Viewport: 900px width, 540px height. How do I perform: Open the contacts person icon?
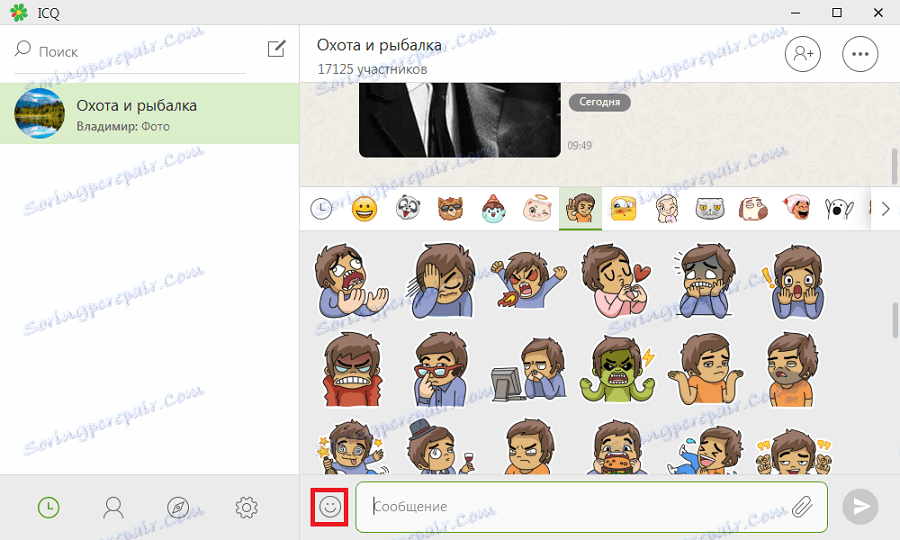(x=113, y=507)
